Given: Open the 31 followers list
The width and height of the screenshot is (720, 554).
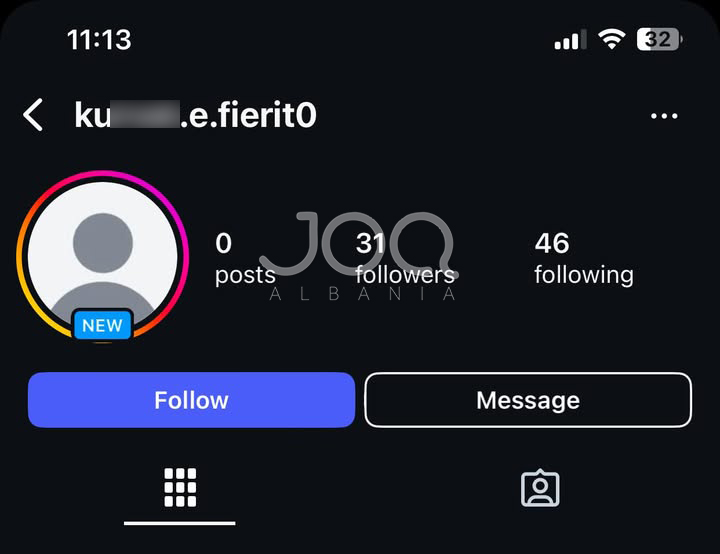Looking at the screenshot, I should click(x=405, y=258).
